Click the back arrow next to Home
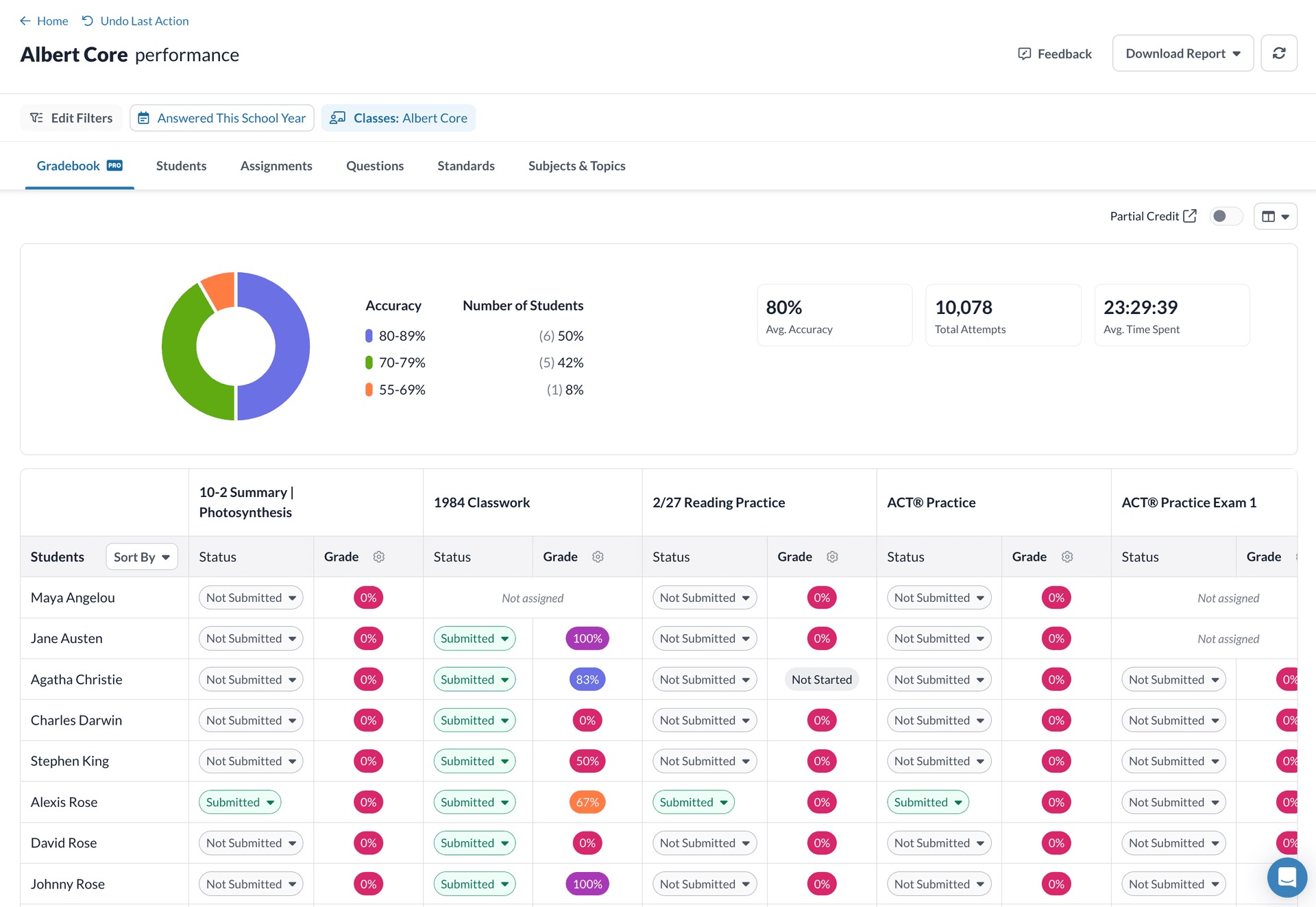 [25, 21]
